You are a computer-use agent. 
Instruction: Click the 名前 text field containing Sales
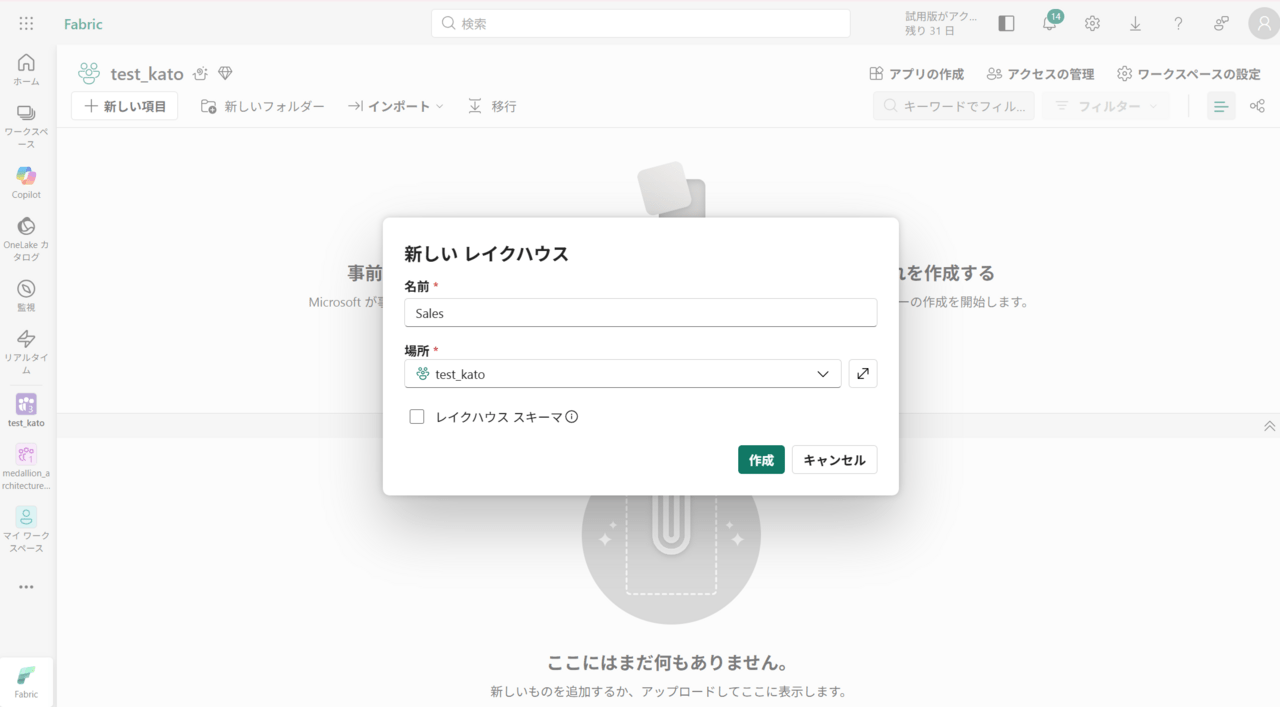(x=640, y=313)
